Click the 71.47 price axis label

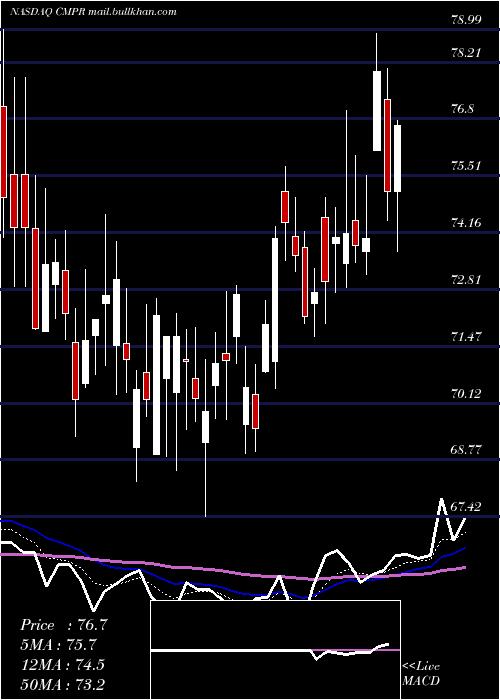[466, 336]
